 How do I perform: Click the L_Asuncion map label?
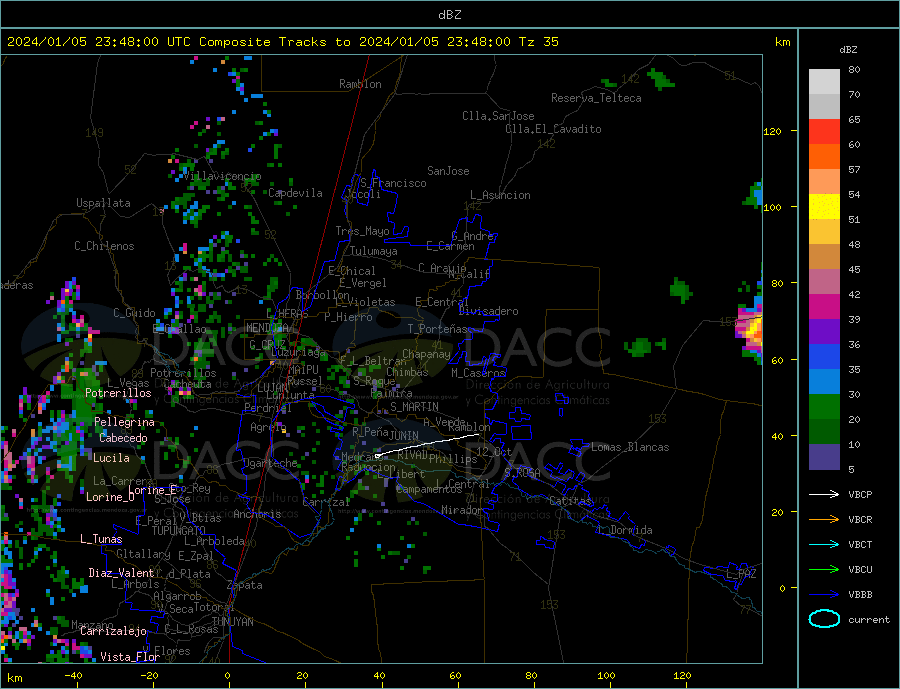pyautogui.click(x=501, y=195)
